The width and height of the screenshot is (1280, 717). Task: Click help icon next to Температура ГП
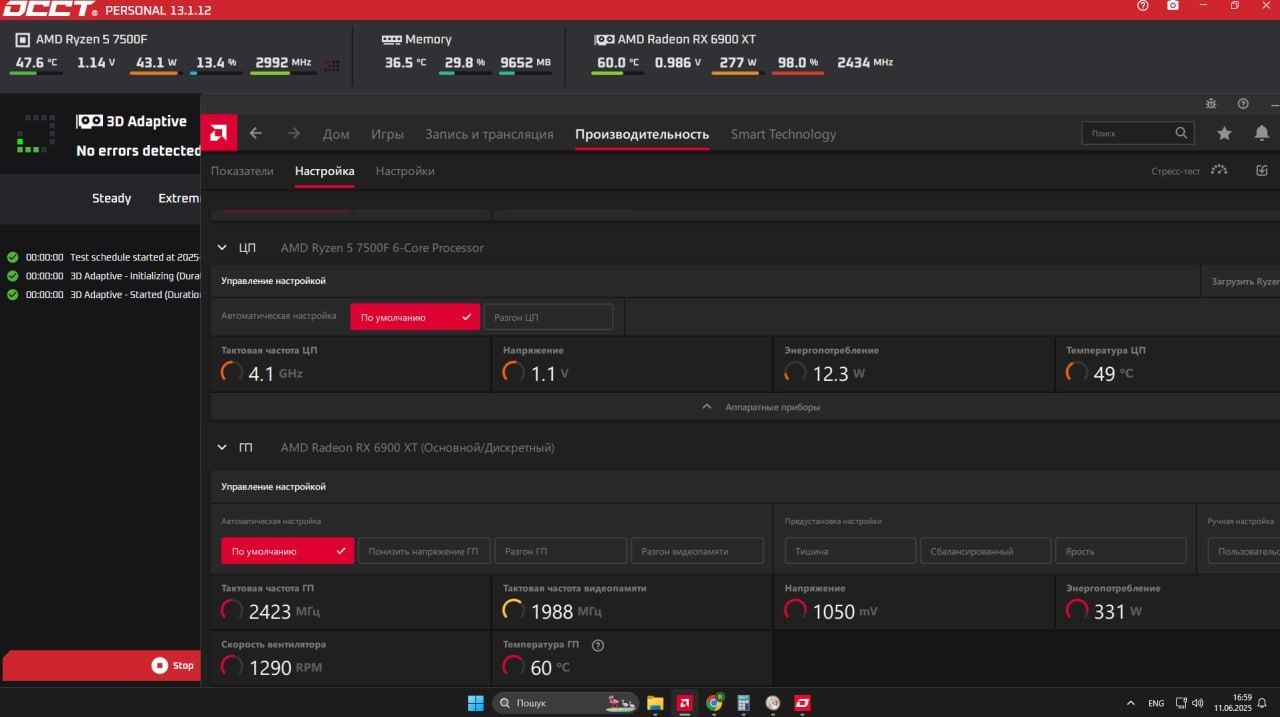click(x=598, y=645)
